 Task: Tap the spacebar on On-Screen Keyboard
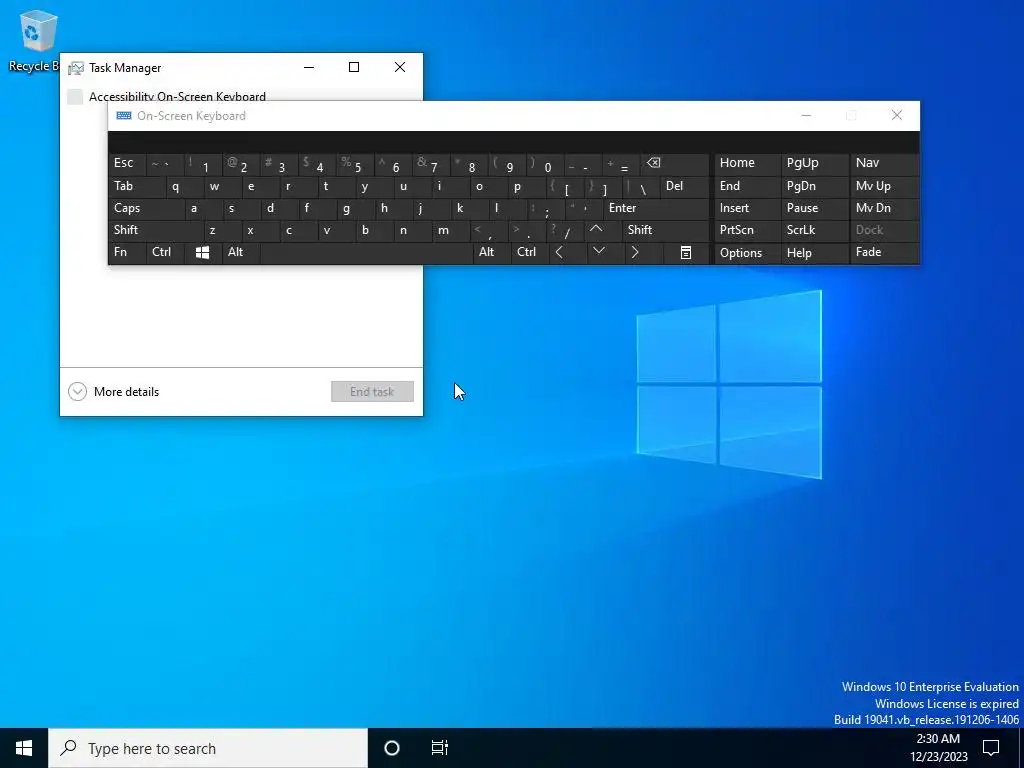click(x=366, y=253)
